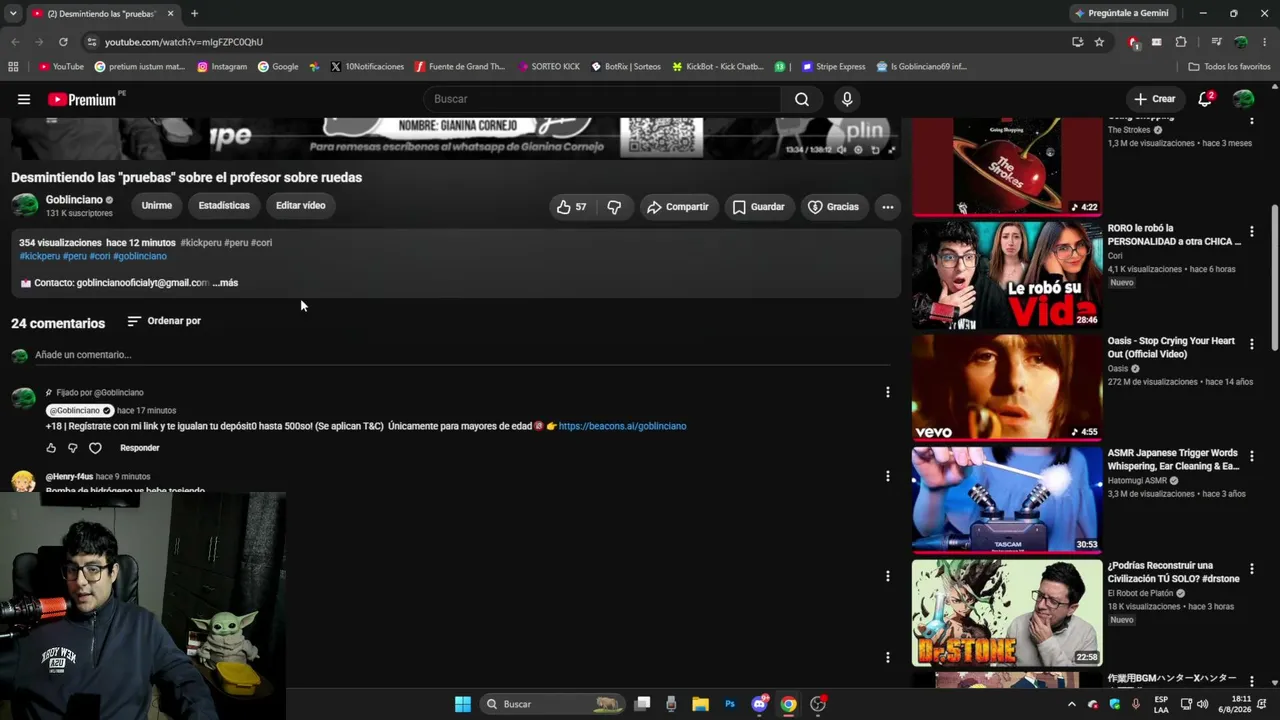Viewport: 1280px width, 720px height.
Task: Click the YouTube search box
Action: click(603, 99)
